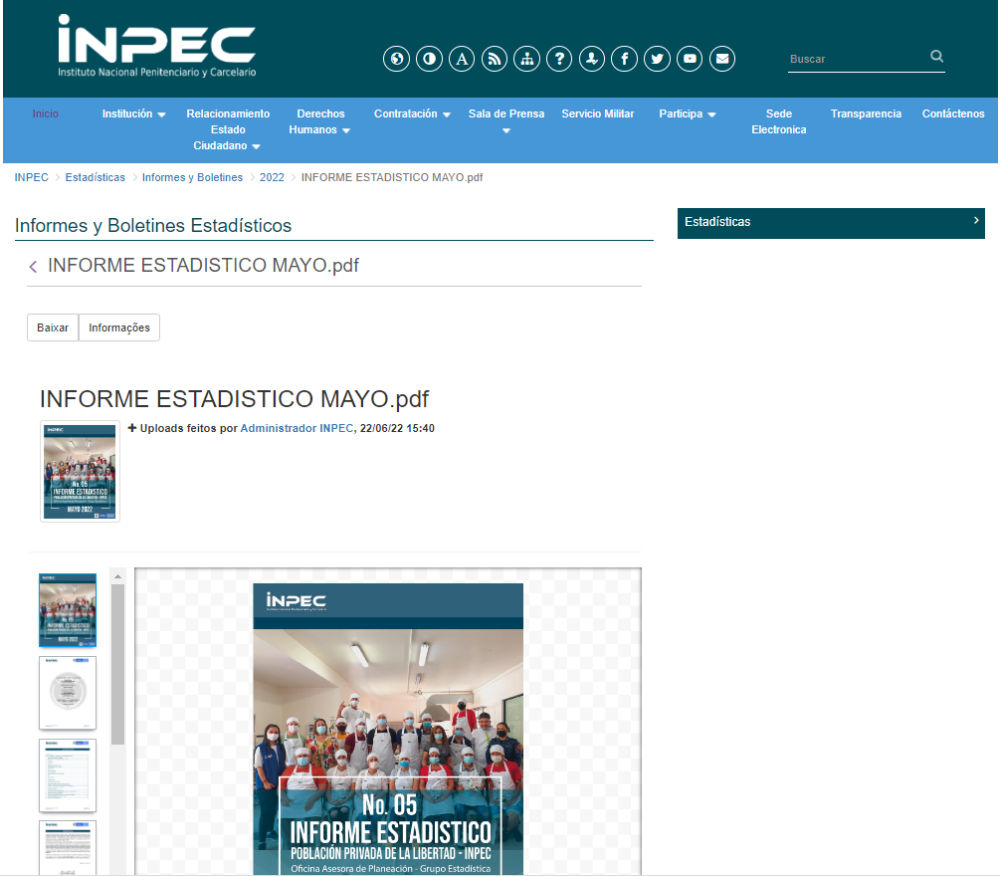Click the font size 'A' icon

(461, 59)
